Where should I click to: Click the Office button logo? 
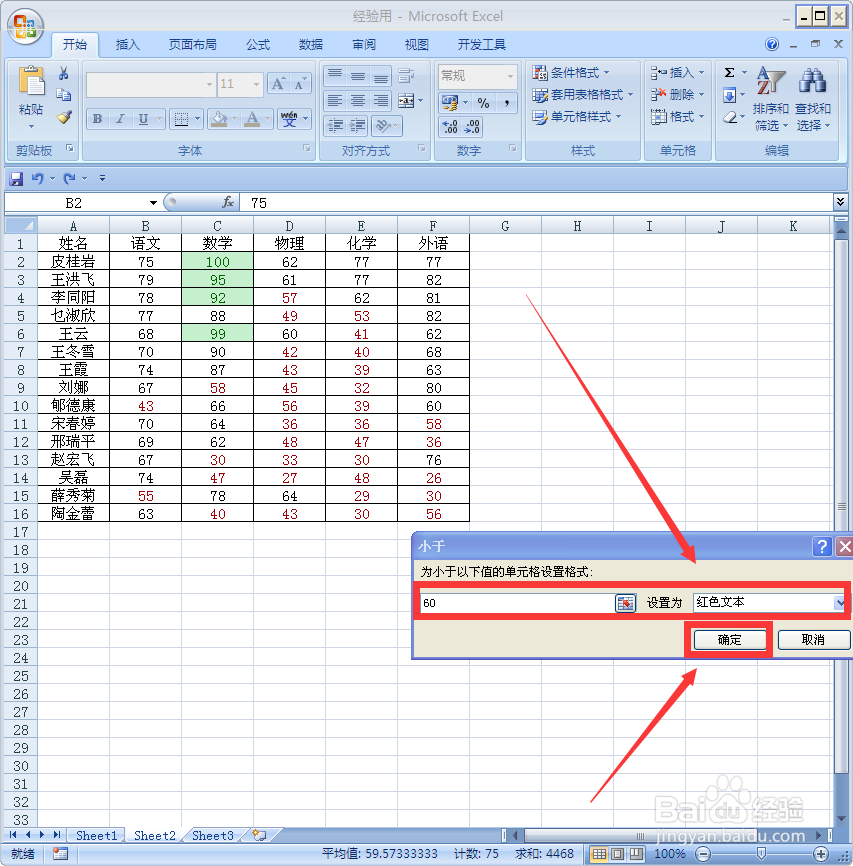25,27
